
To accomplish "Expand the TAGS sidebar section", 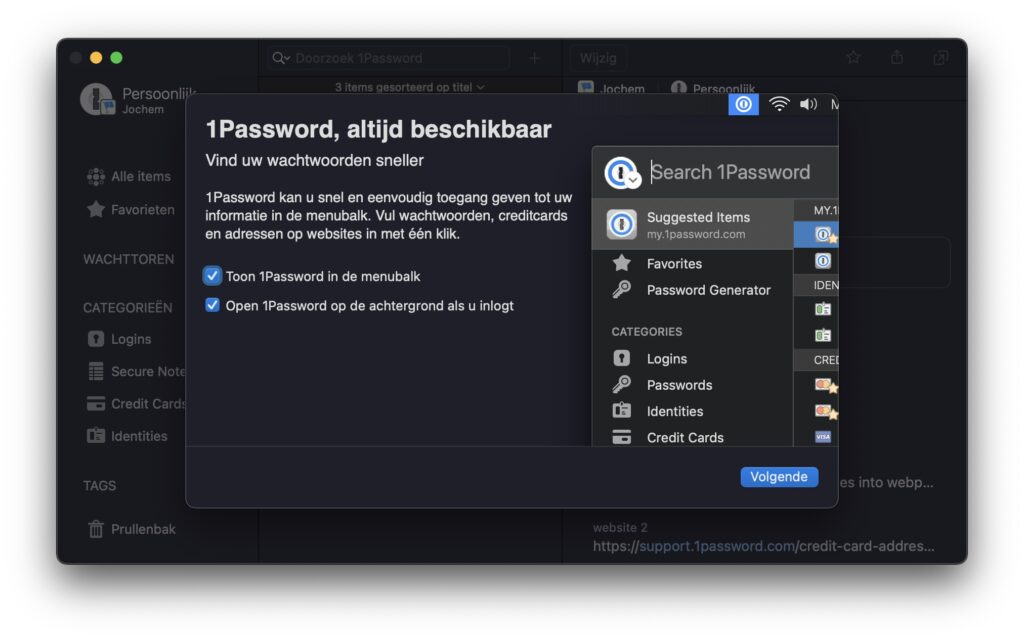I will tap(99, 485).
